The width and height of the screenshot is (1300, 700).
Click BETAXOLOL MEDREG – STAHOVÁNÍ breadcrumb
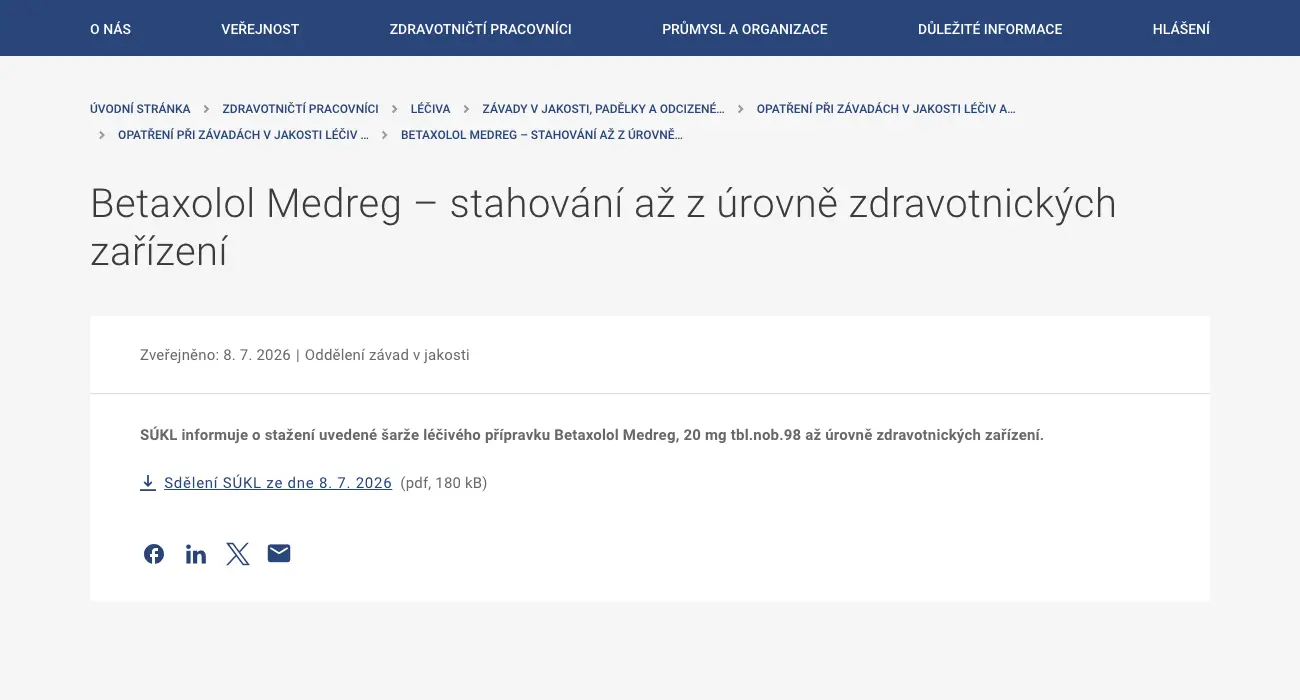click(542, 135)
